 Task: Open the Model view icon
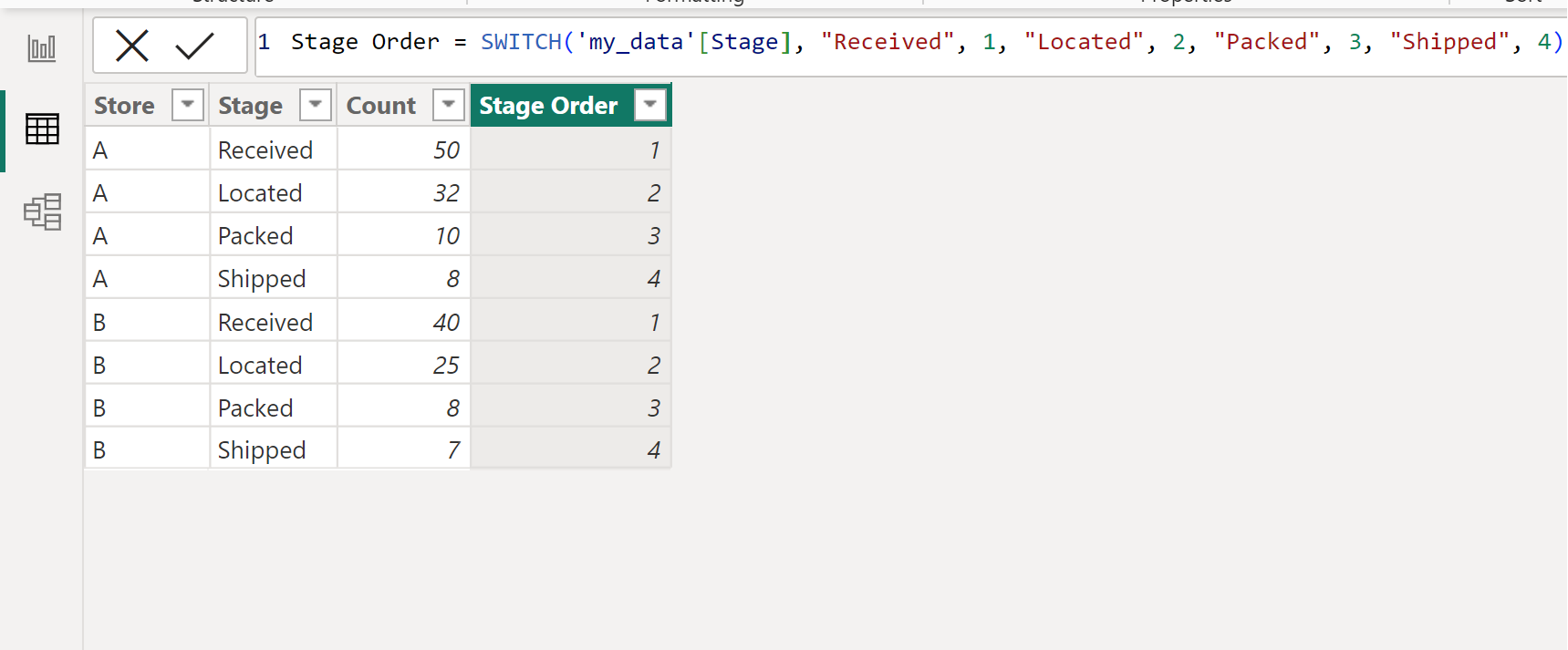[42, 212]
